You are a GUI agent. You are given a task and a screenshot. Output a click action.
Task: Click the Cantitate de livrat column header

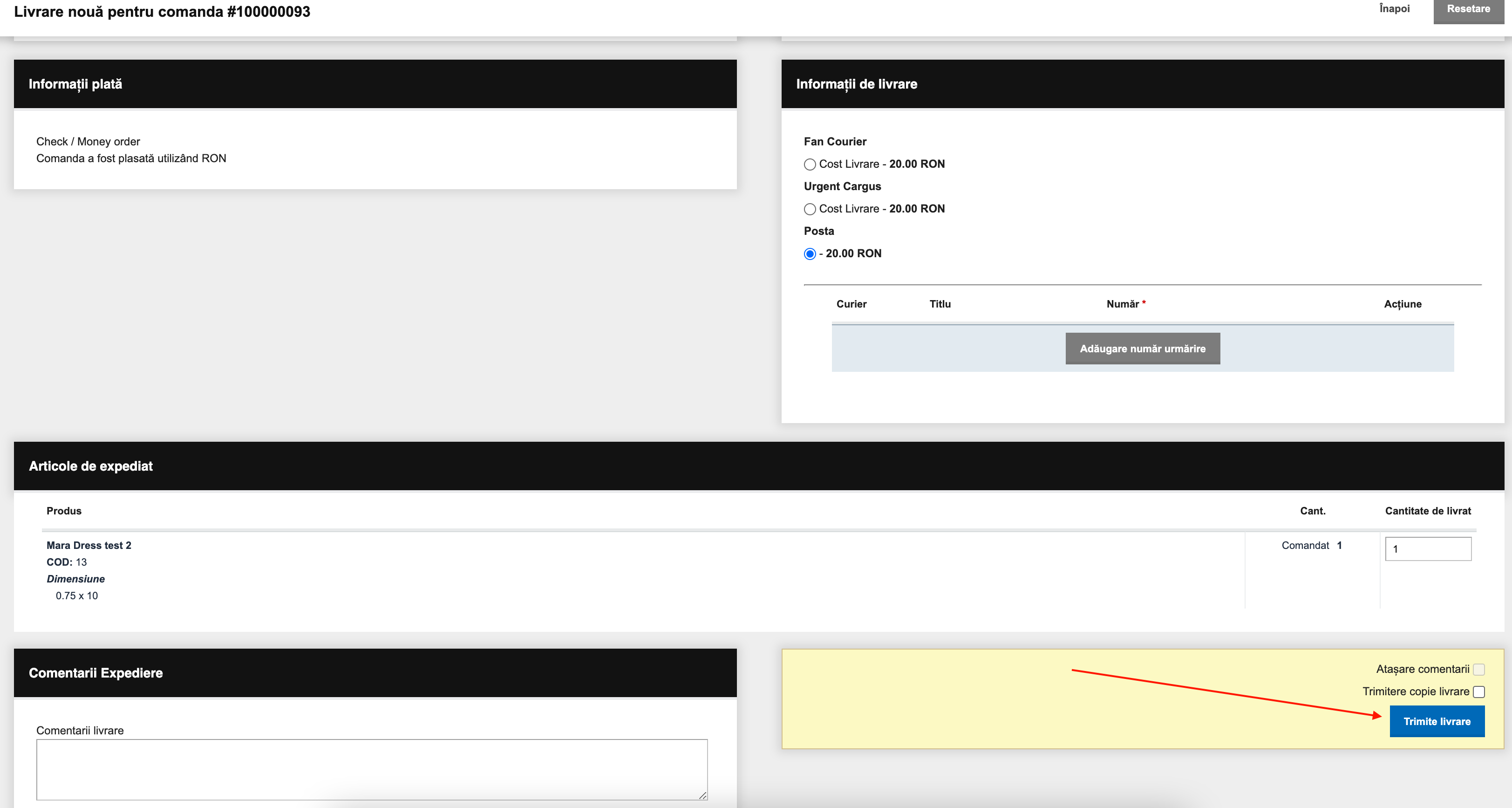click(1428, 511)
